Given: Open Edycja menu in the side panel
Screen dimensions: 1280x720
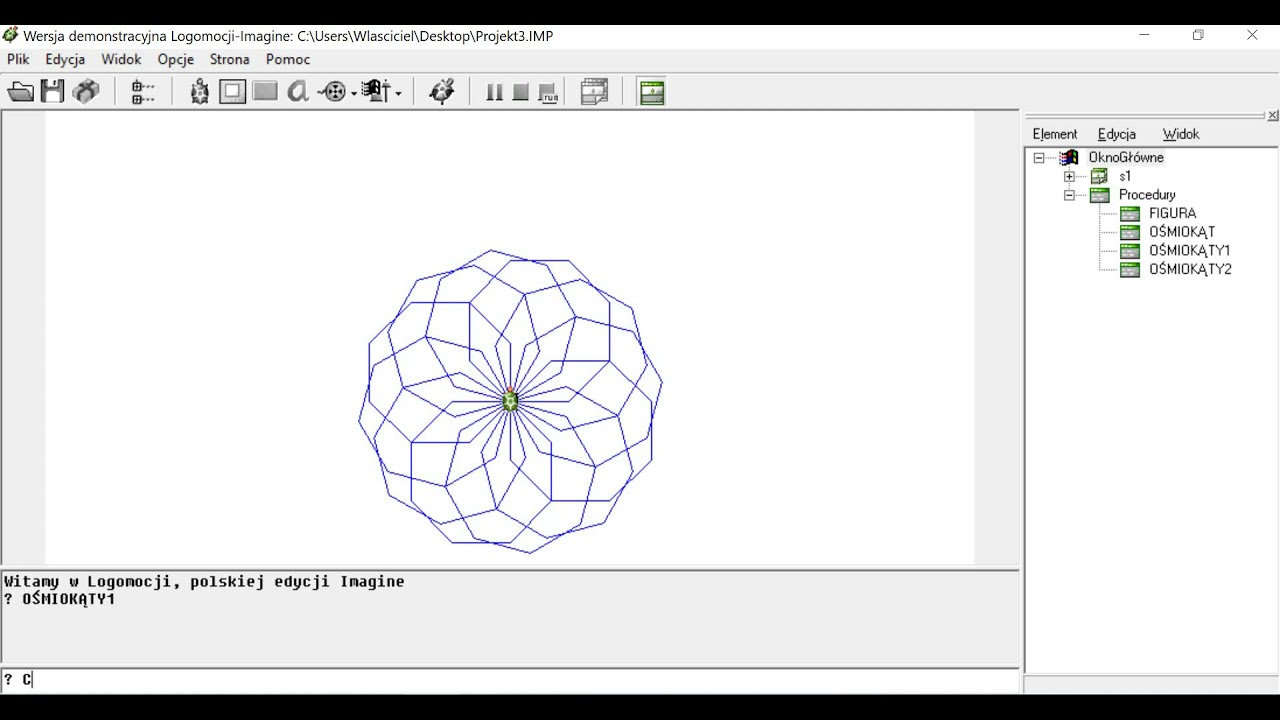Looking at the screenshot, I should pyautogui.click(x=1117, y=134).
